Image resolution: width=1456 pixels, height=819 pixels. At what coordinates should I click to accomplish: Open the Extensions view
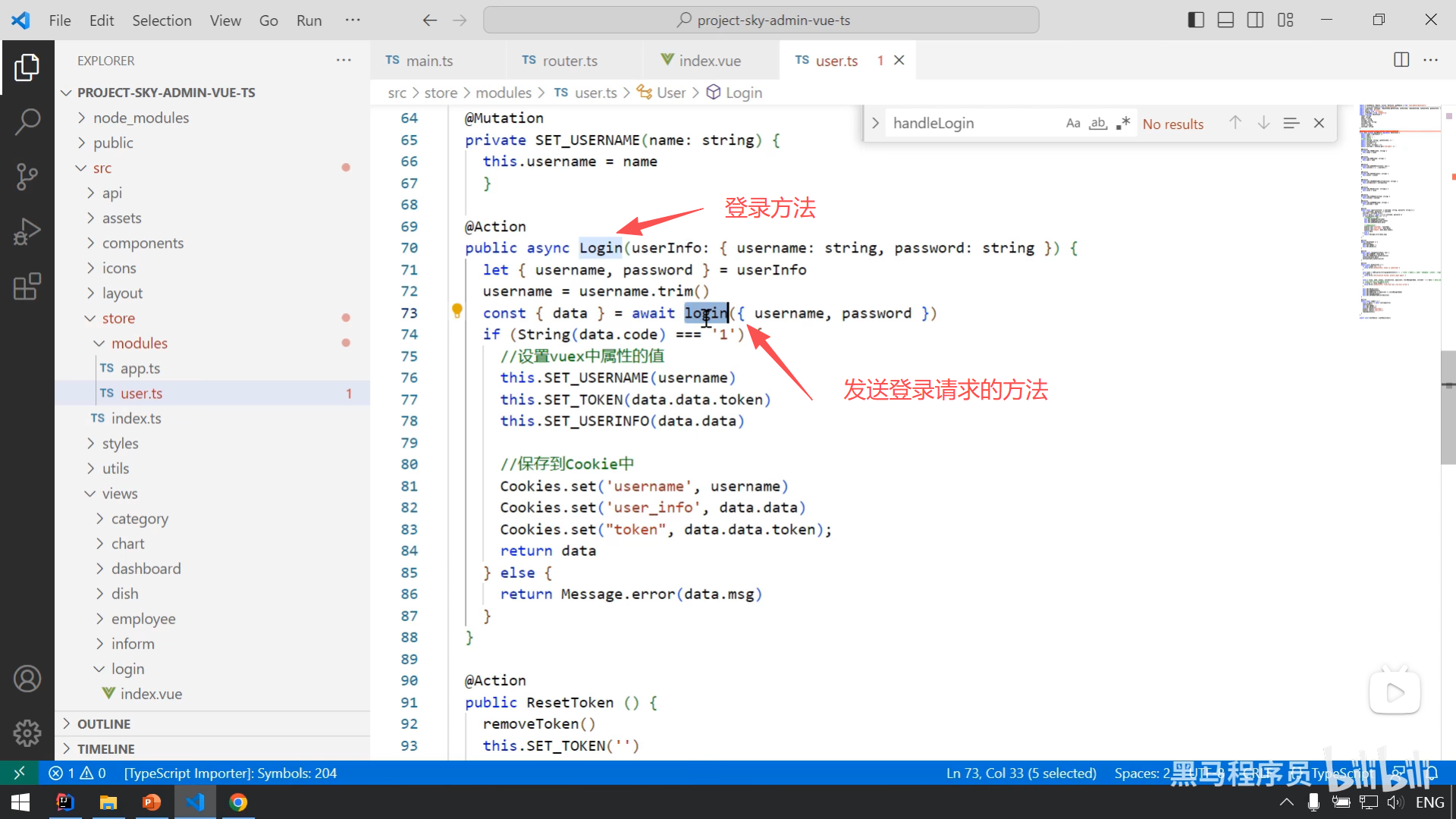27,287
